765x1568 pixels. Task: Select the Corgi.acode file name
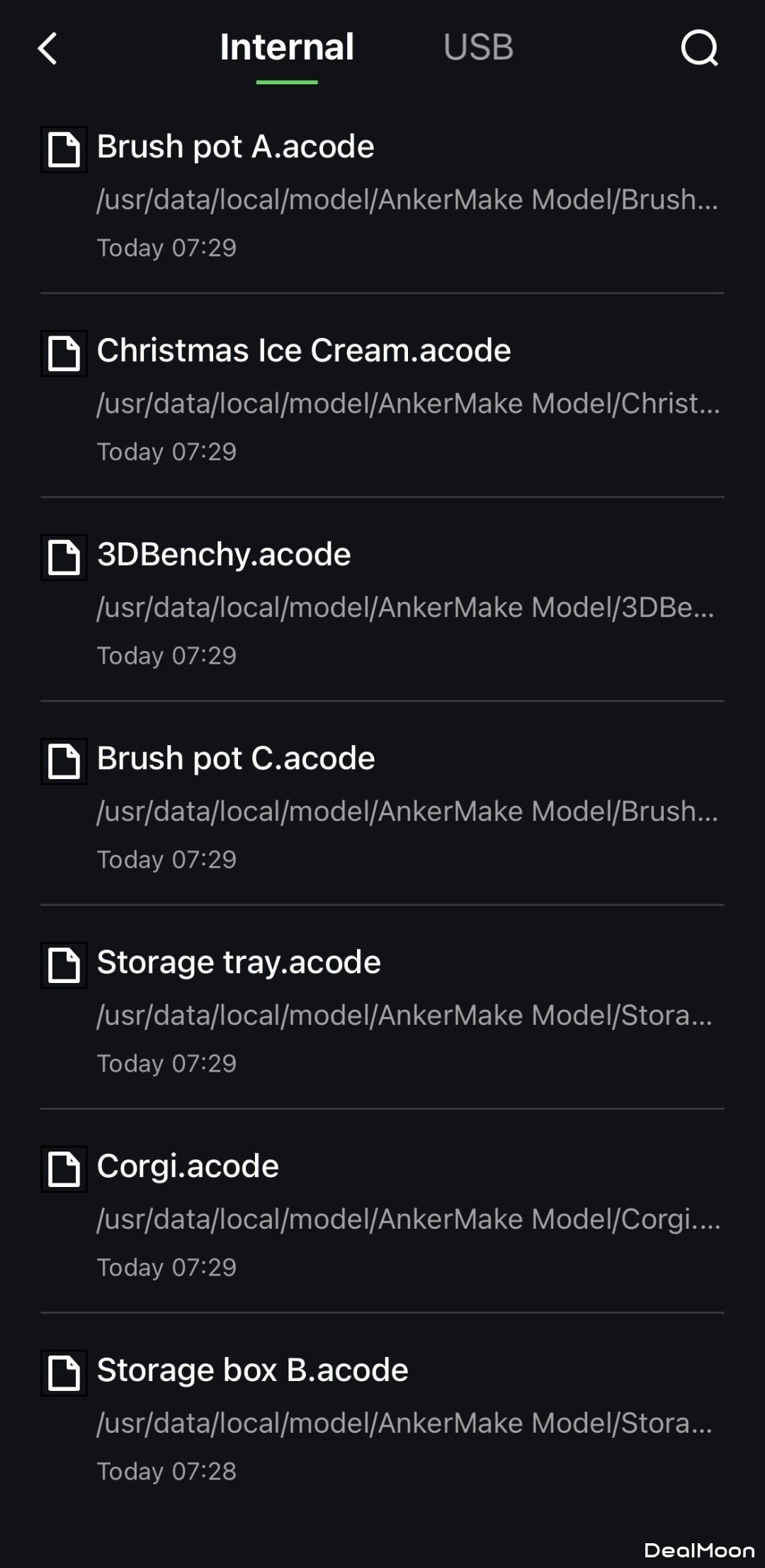tap(188, 1166)
